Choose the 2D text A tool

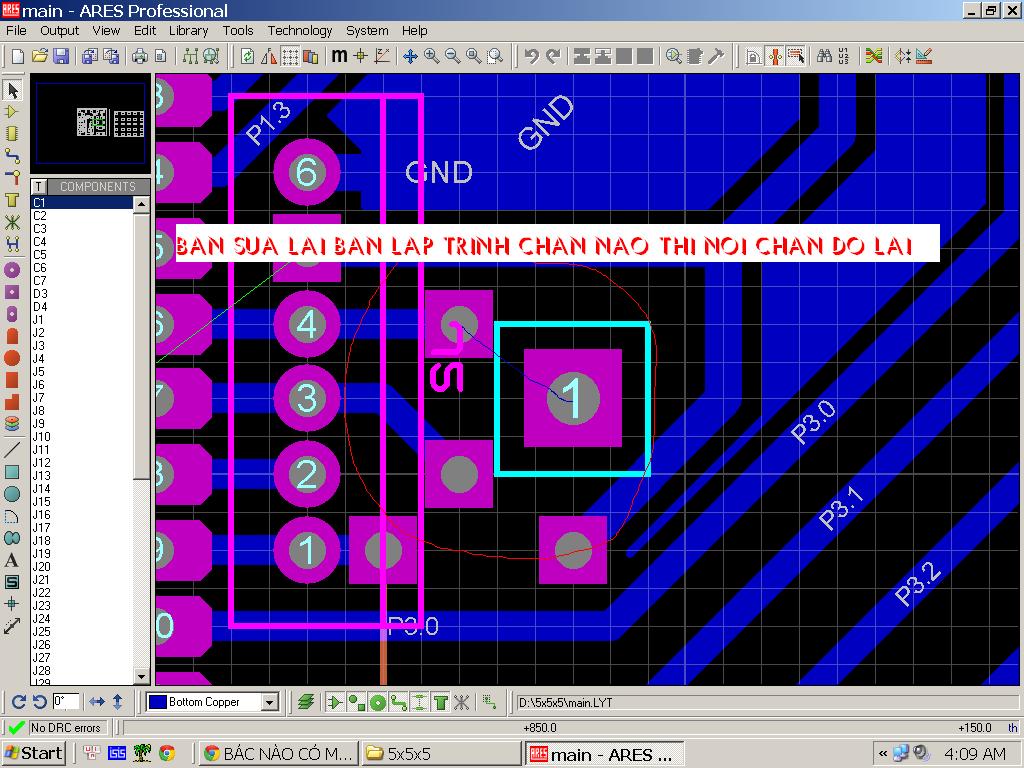tap(12, 560)
